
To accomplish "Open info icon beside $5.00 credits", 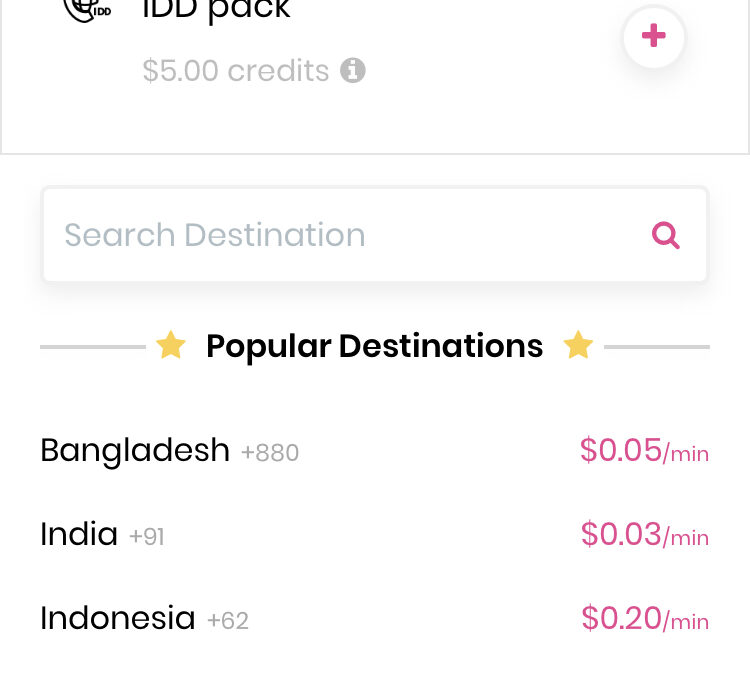I will [353, 71].
